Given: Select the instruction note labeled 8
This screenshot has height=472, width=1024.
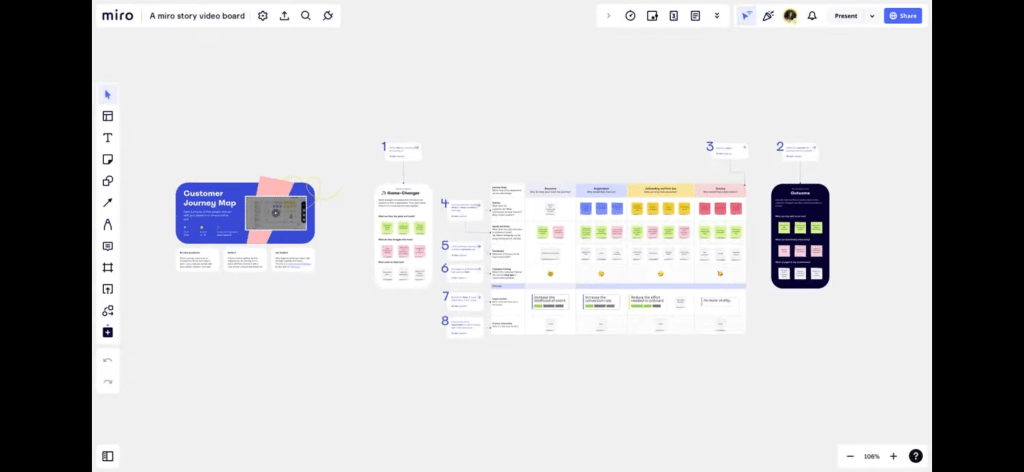Looking at the screenshot, I should (x=465, y=326).
